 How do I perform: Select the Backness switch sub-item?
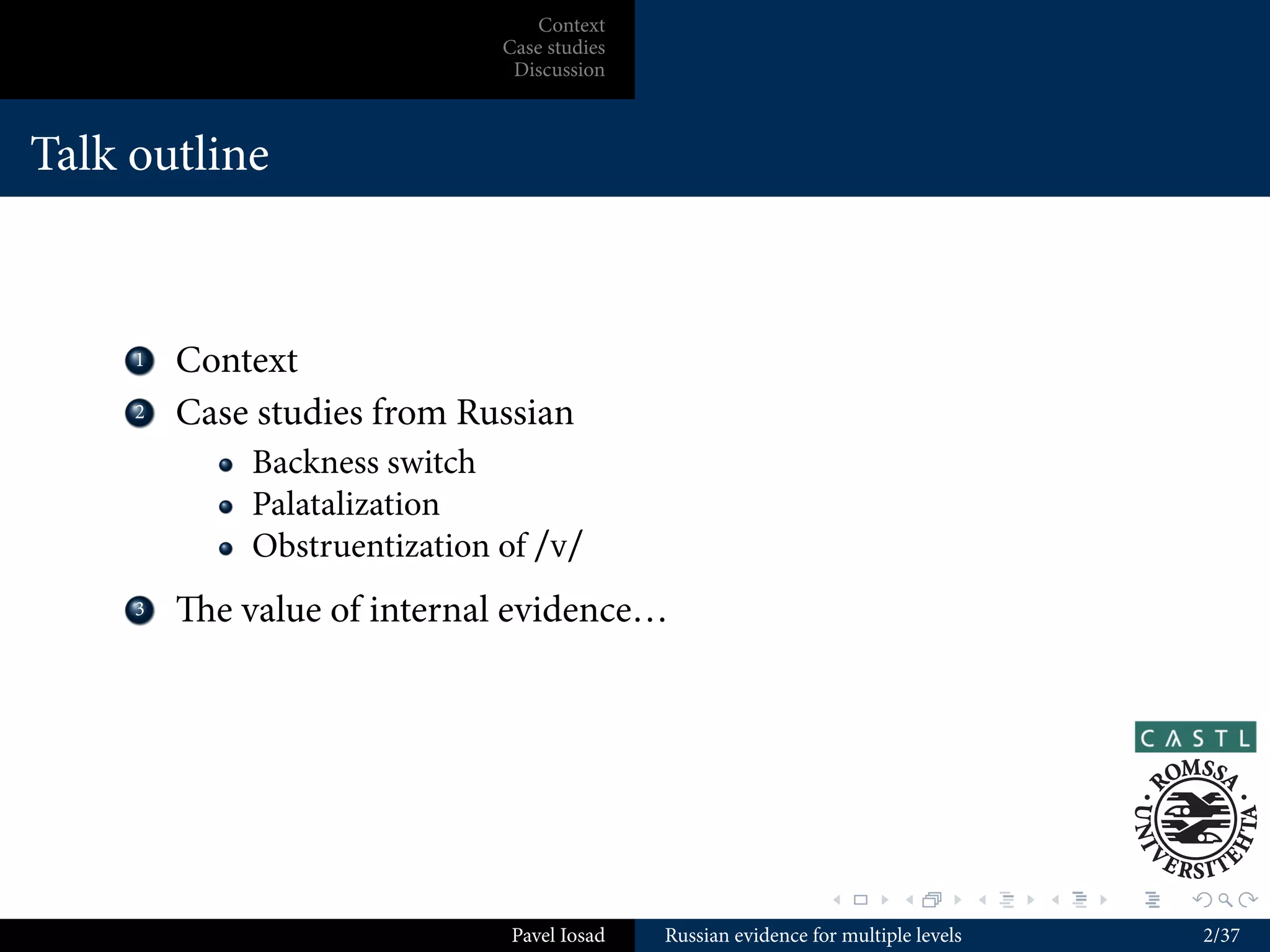click(363, 462)
